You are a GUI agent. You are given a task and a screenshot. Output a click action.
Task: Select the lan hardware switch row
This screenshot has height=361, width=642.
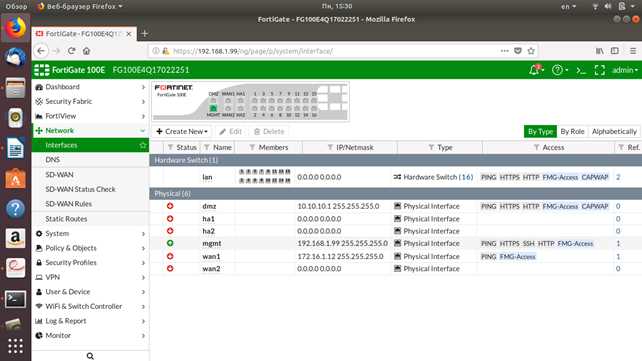click(396, 177)
